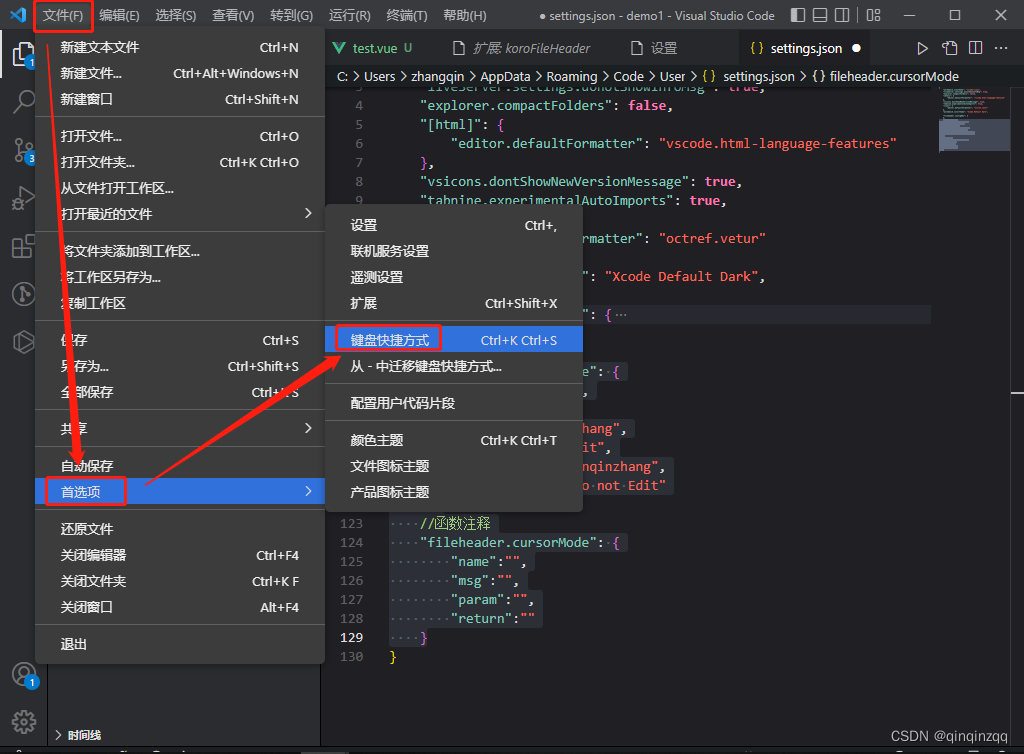Select 扩展 in preferences submenu
The width and height of the screenshot is (1024, 754).
(x=454, y=303)
